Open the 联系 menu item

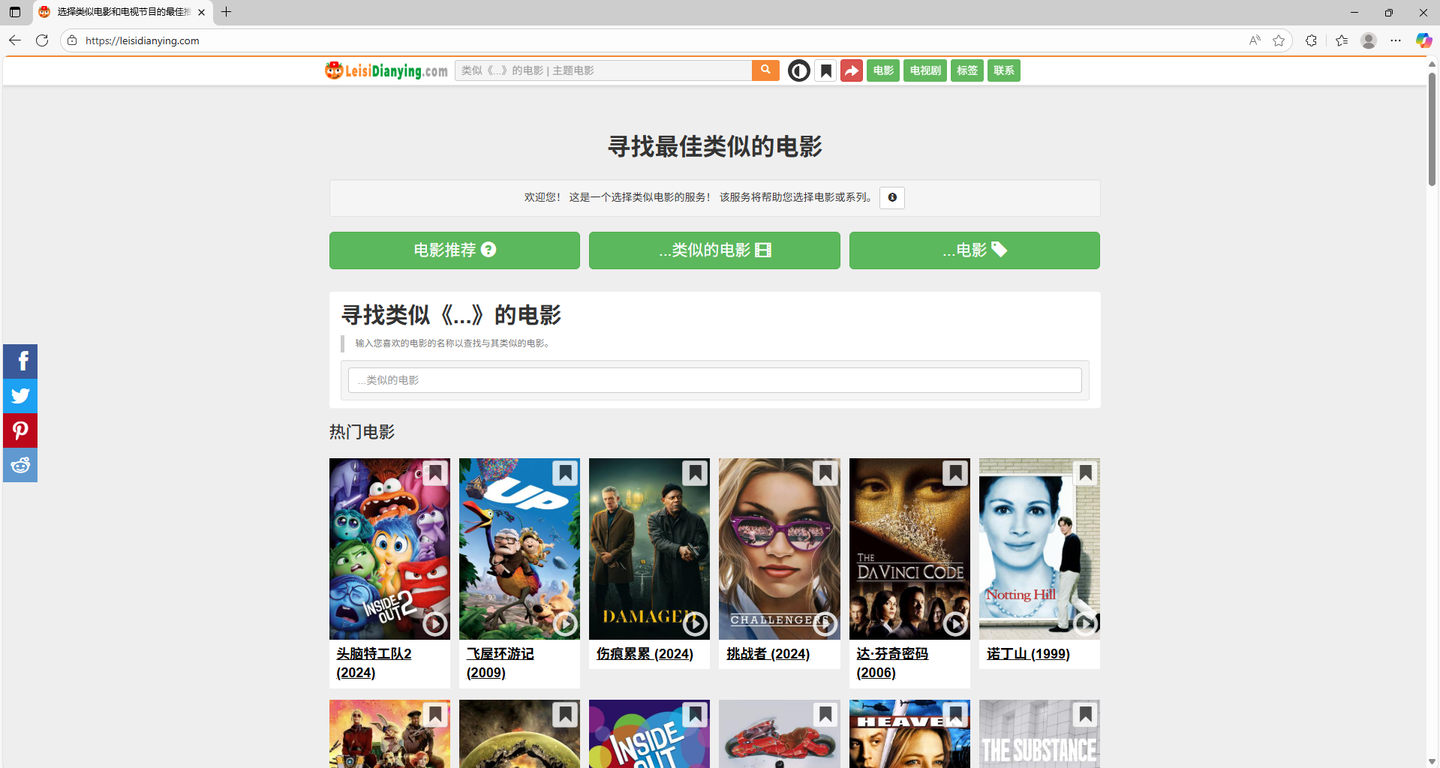[x=1004, y=71]
